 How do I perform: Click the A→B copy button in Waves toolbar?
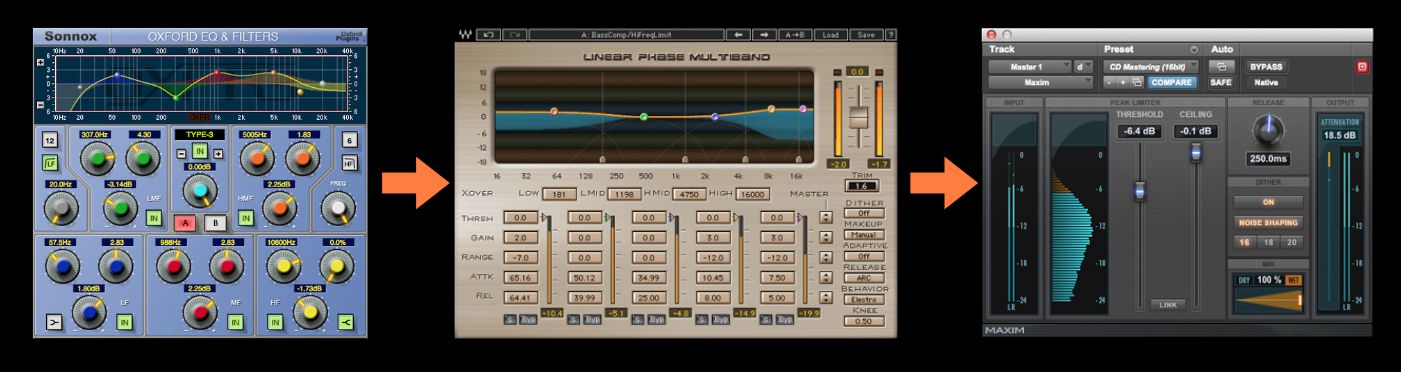795,34
